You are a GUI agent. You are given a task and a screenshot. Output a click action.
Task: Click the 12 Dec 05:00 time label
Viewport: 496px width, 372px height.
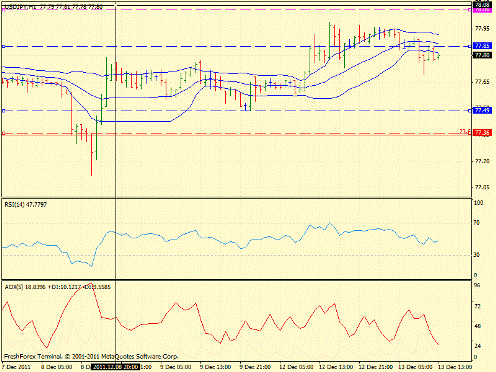[296, 367]
